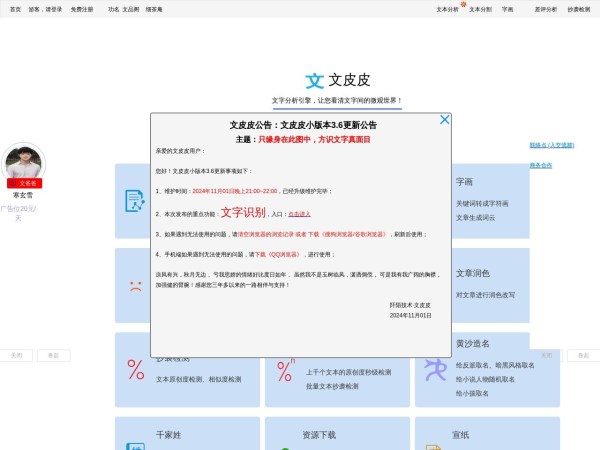Click the batch plagiarism percent icon

(285, 370)
